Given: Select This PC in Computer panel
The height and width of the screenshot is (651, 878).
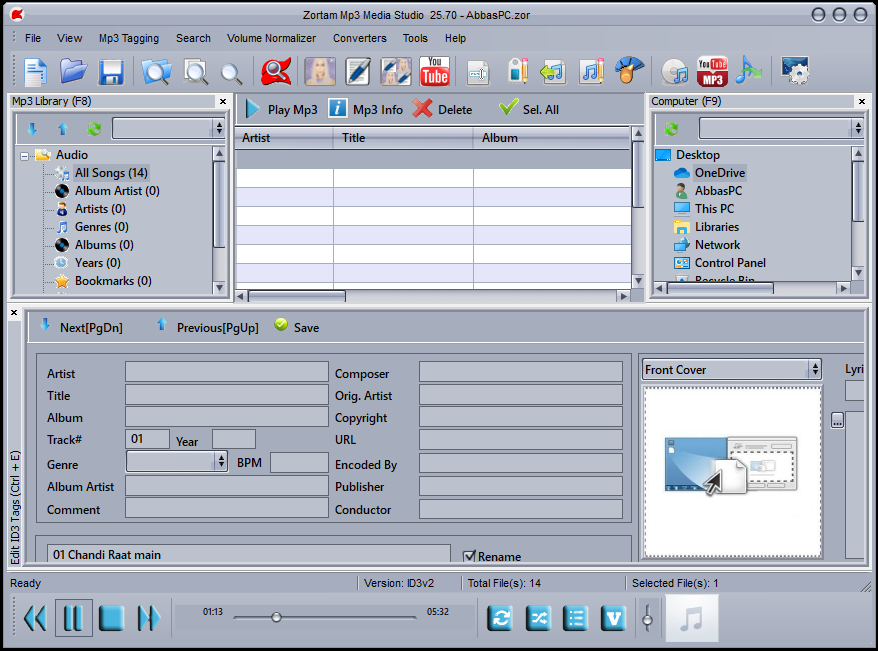Looking at the screenshot, I should (714, 209).
